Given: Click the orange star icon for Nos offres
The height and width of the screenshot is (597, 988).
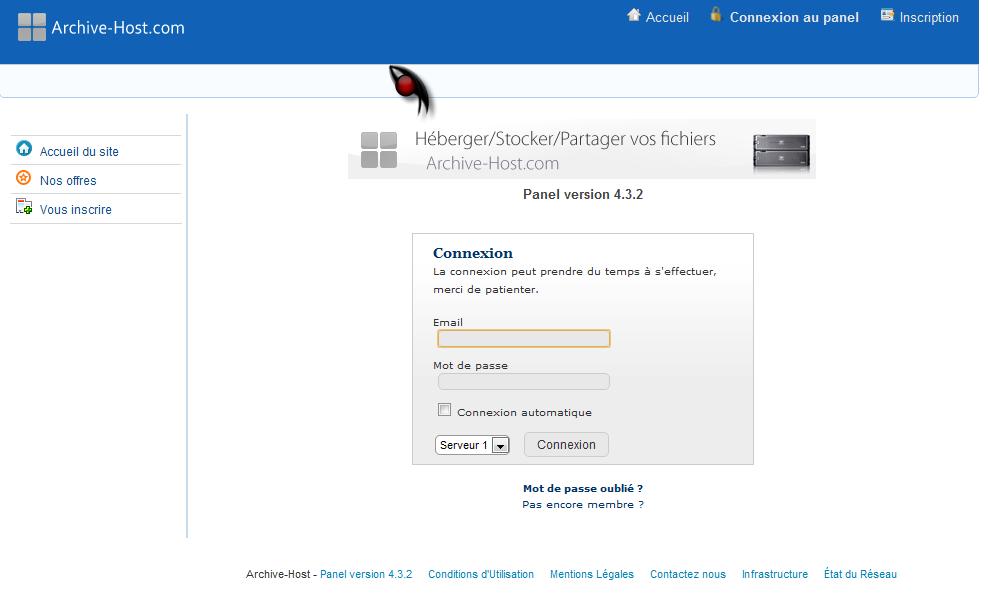Looking at the screenshot, I should (23, 178).
